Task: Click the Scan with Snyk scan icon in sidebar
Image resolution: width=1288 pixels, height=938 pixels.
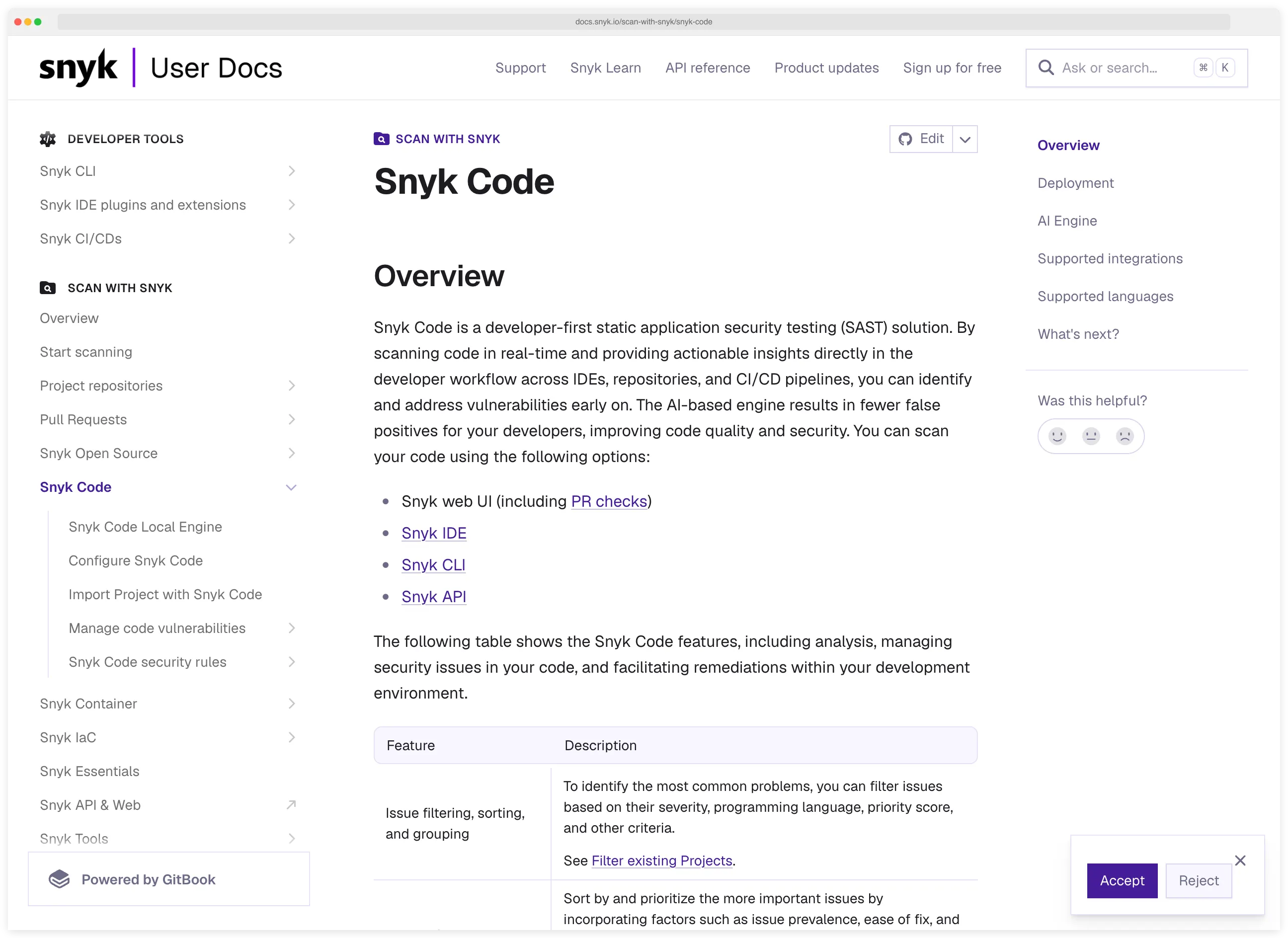Action: click(x=48, y=288)
